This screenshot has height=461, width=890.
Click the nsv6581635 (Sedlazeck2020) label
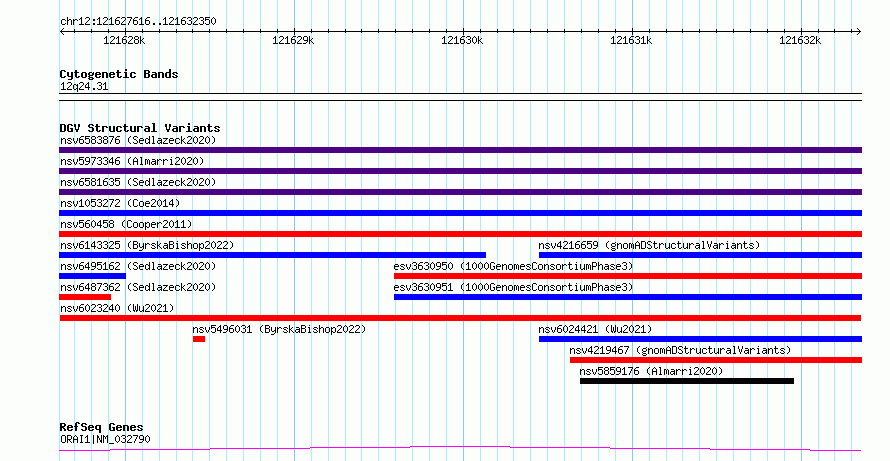pyautogui.click(x=138, y=182)
